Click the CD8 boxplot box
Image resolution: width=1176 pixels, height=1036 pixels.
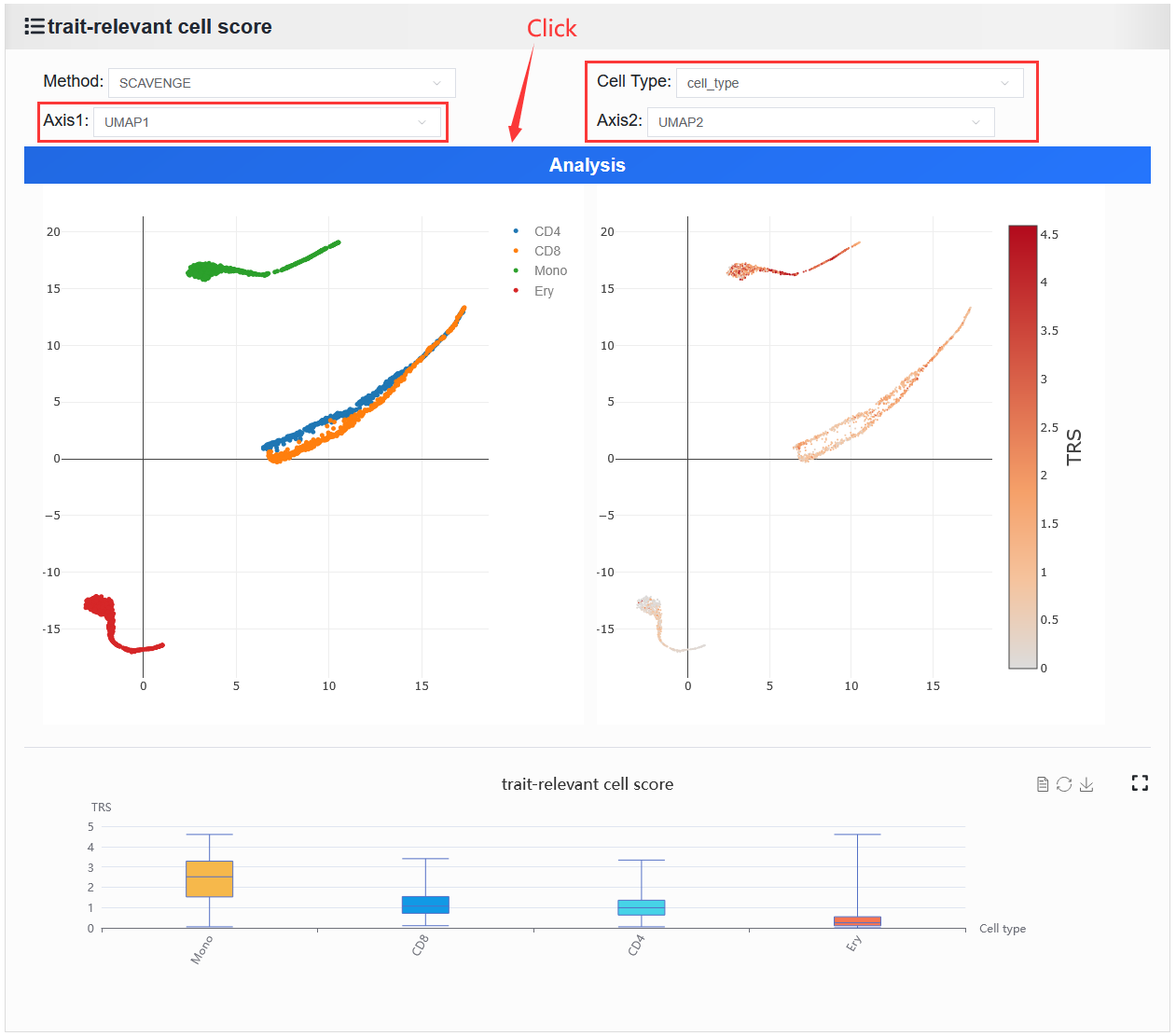point(425,905)
